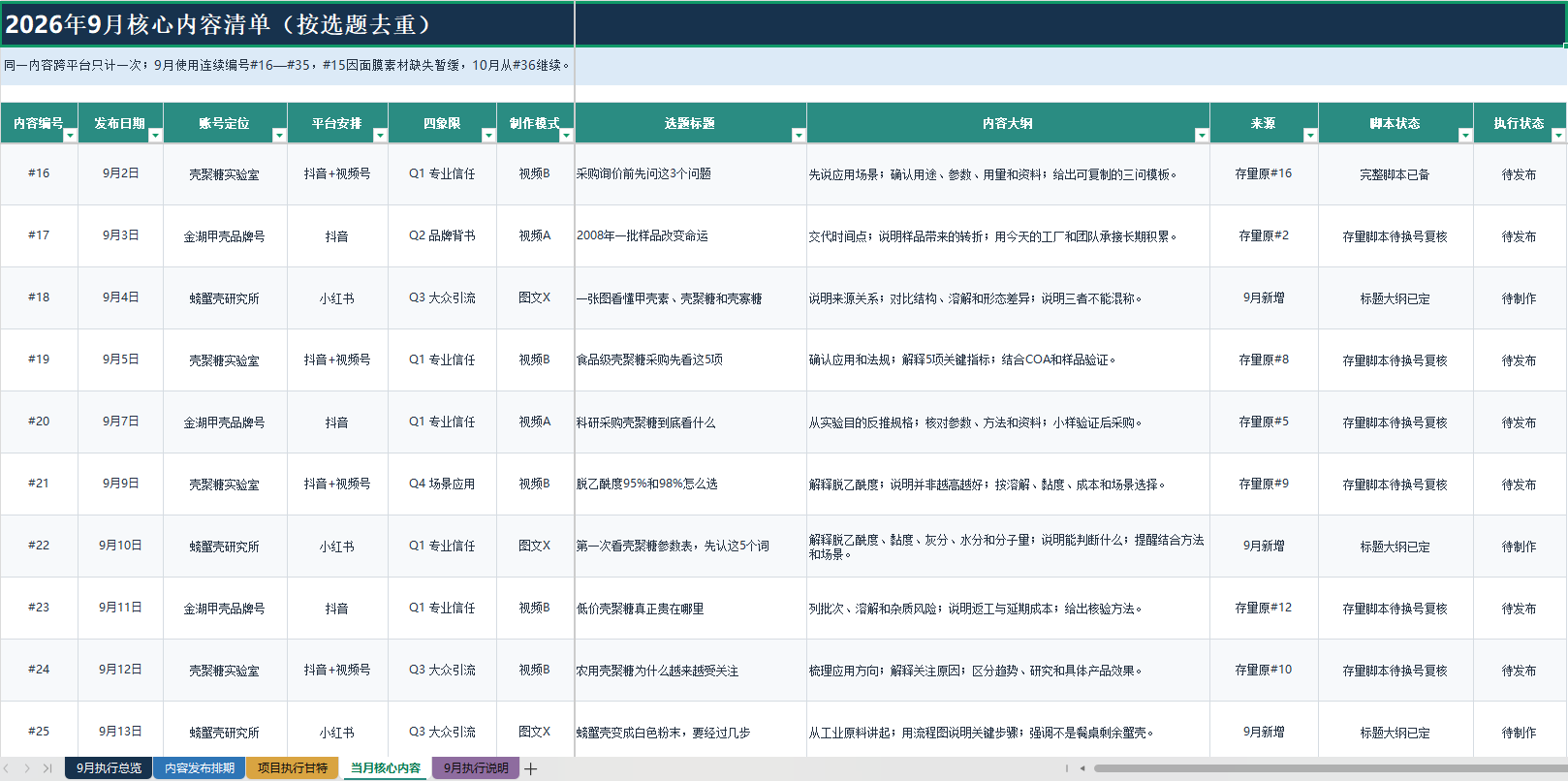
Task: Switch to the 9月执行总览 sheet tab
Action: pyautogui.click(x=109, y=768)
